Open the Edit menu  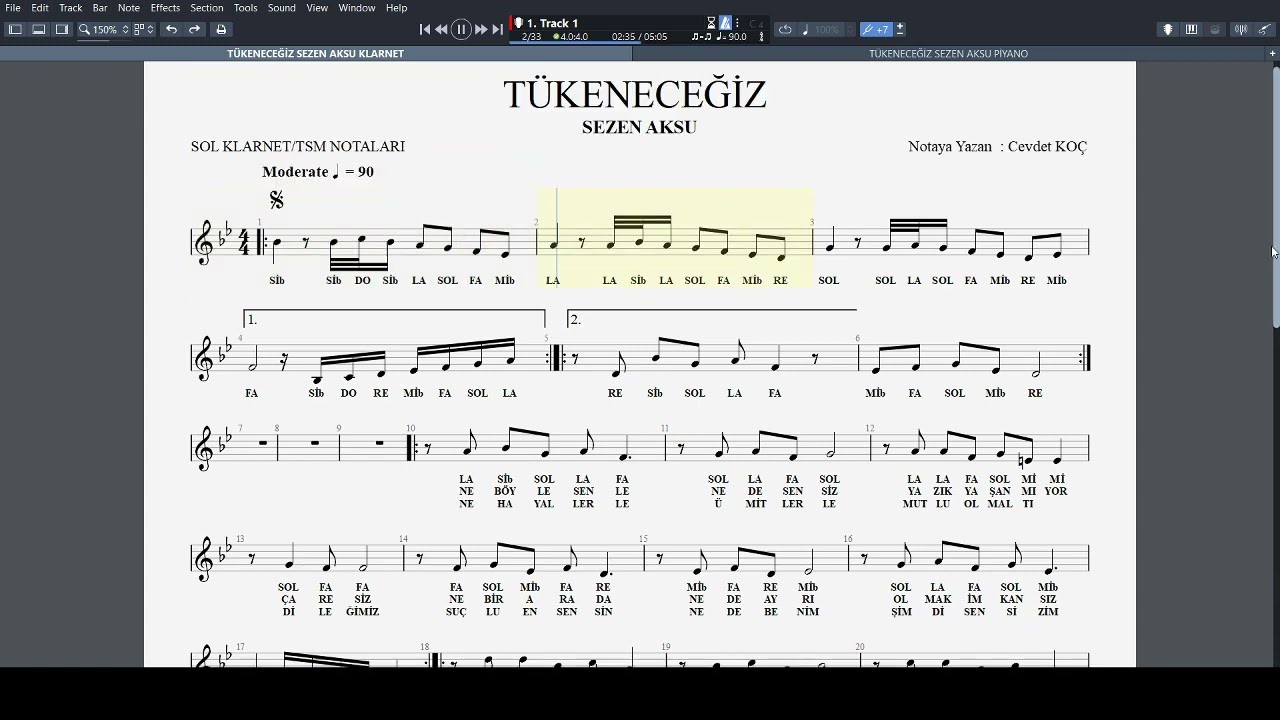click(x=40, y=8)
